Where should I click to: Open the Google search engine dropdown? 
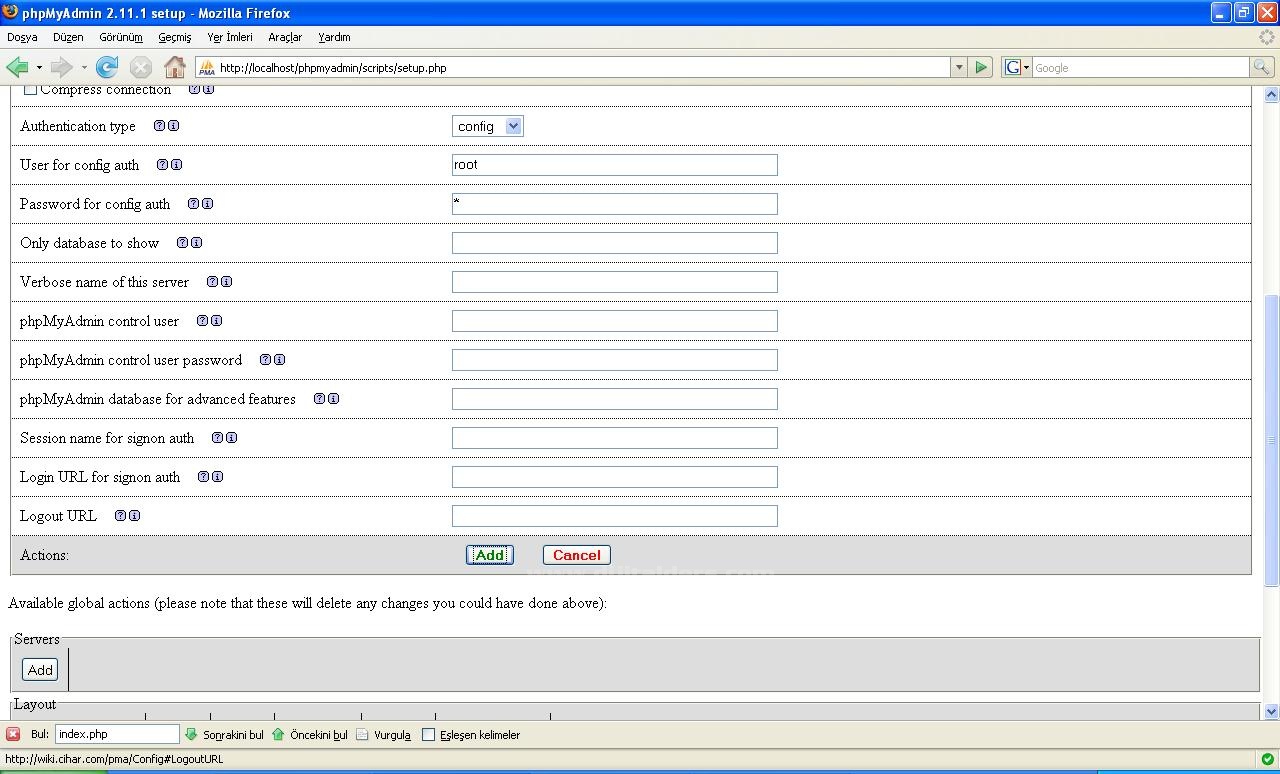pyautogui.click(x=1014, y=67)
